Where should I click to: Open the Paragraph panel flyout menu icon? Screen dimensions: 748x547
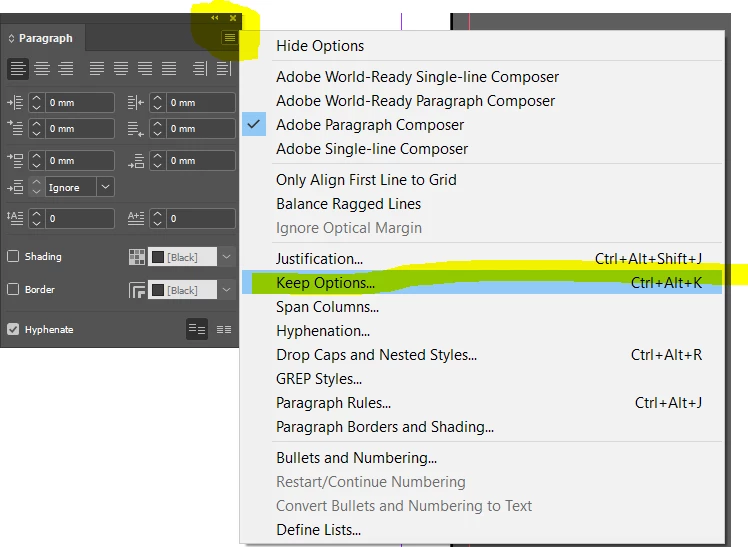tap(229, 38)
